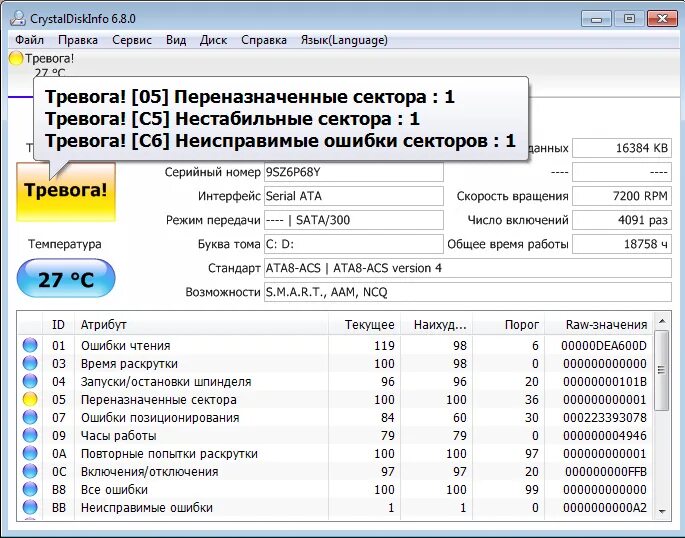The height and width of the screenshot is (538, 685).
Task: Click yellow status dot for attribute 05
Action: pos(30,399)
